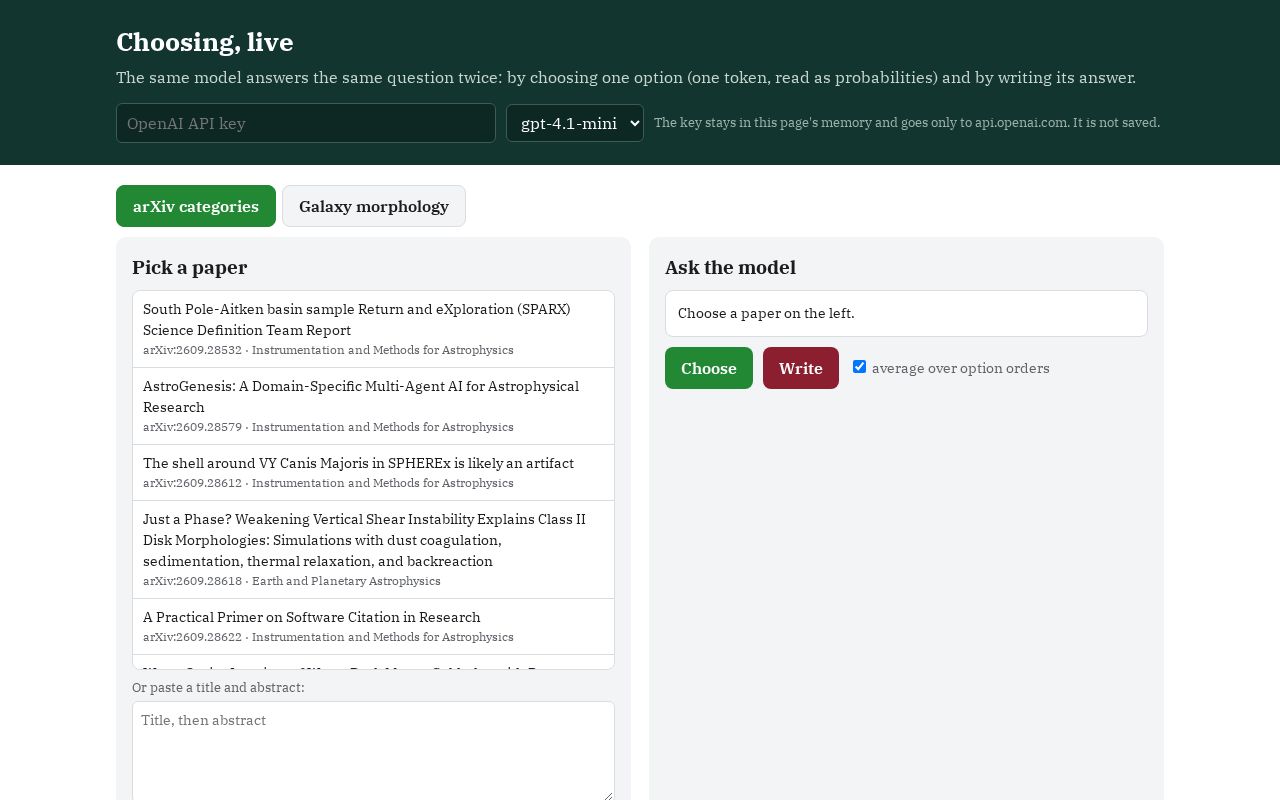Click the green Choose button
The height and width of the screenshot is (800, 1280).
[709, 368]
